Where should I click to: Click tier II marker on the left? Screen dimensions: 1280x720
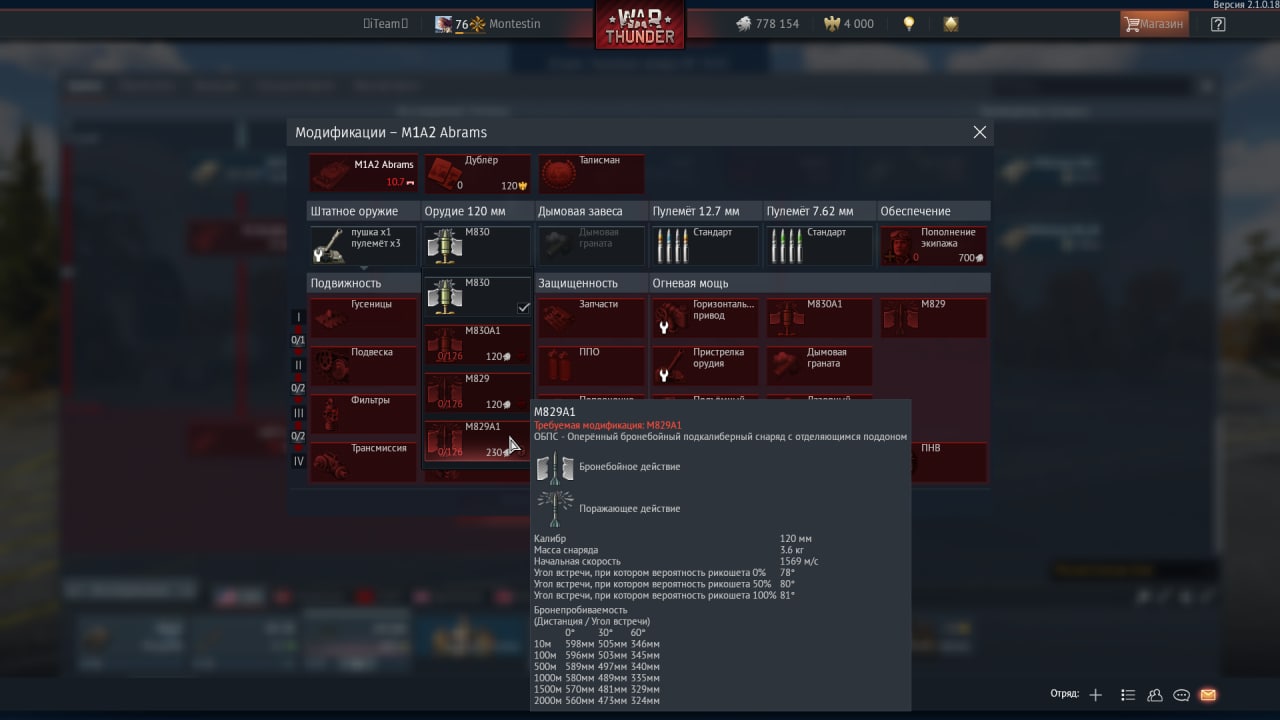click(x=298, y=365)
